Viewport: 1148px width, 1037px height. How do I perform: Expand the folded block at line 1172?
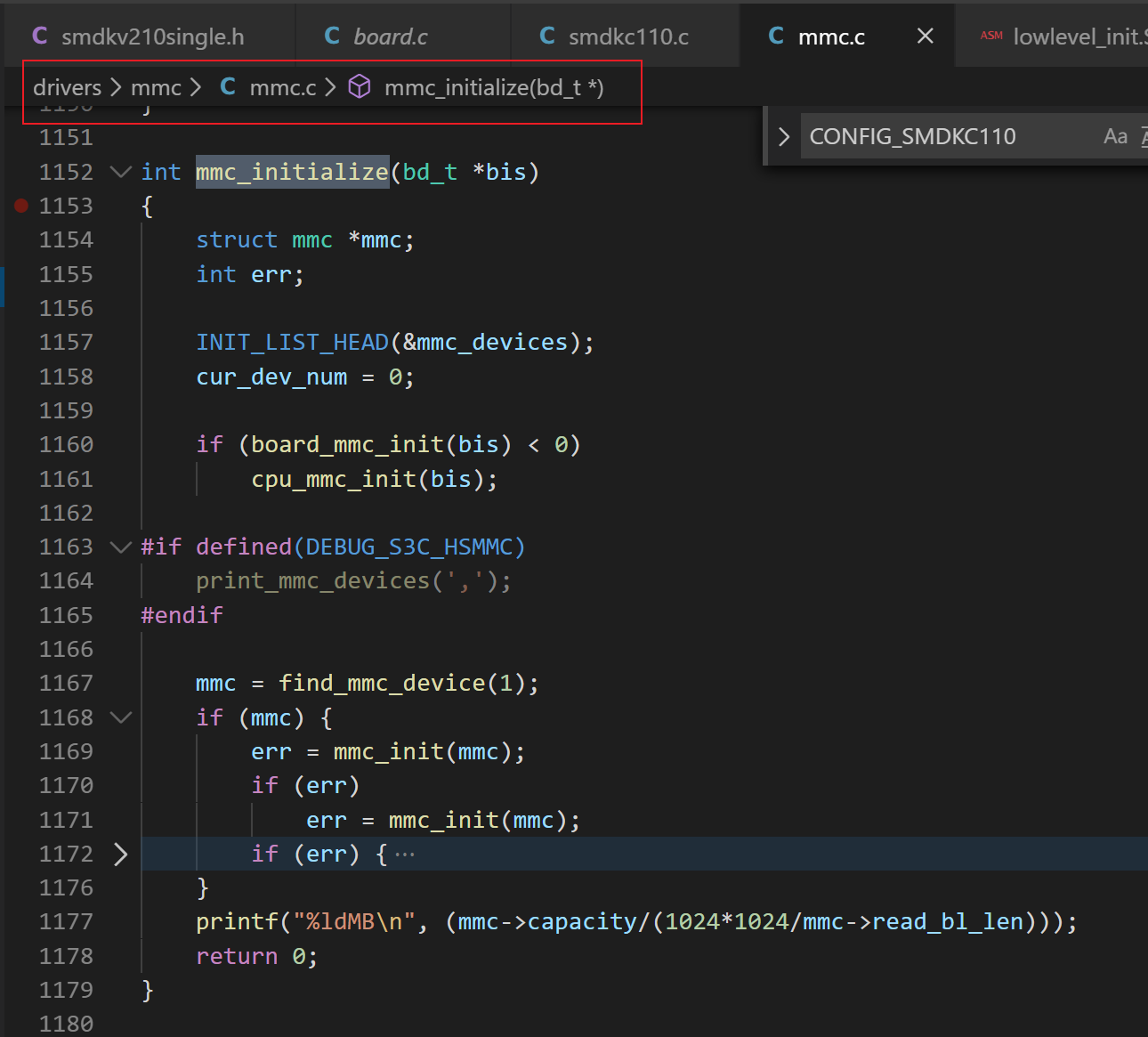(x=121, y=855)
